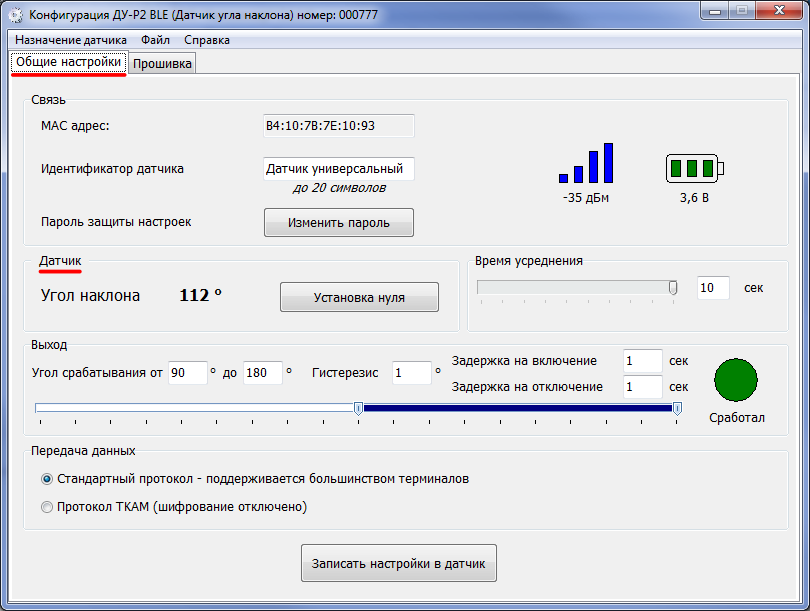This screenshot has height=611, width=810.
Task: Click the "Изменить пароль" button
Action: pyautogui.click(x=339, y=223)
